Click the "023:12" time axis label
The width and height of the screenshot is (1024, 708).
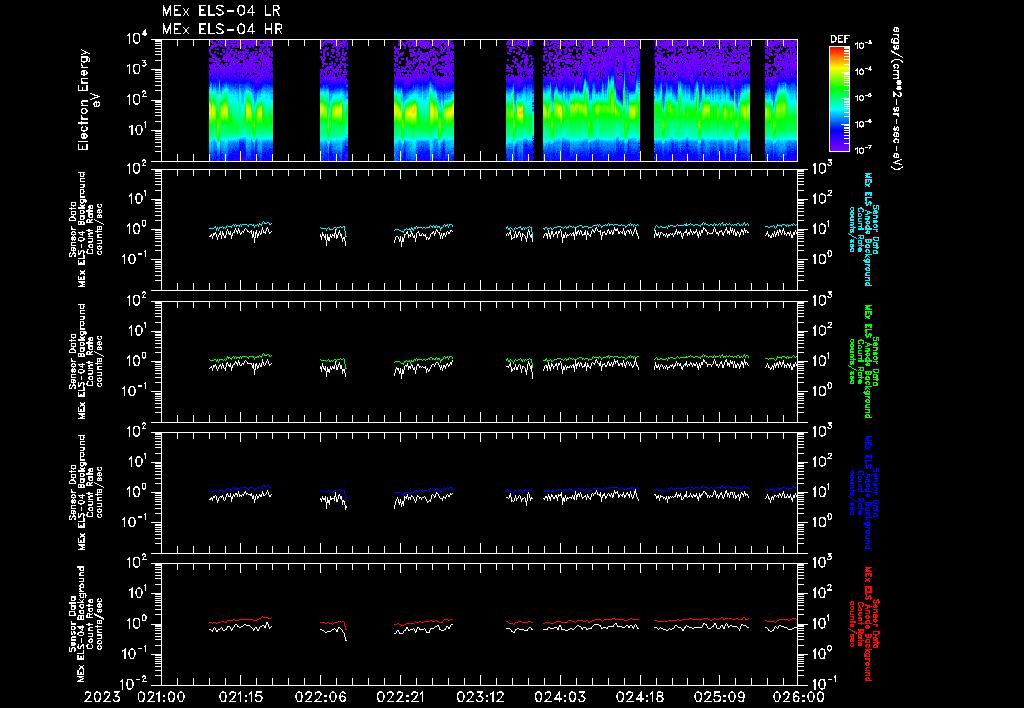tap(479, 697)
